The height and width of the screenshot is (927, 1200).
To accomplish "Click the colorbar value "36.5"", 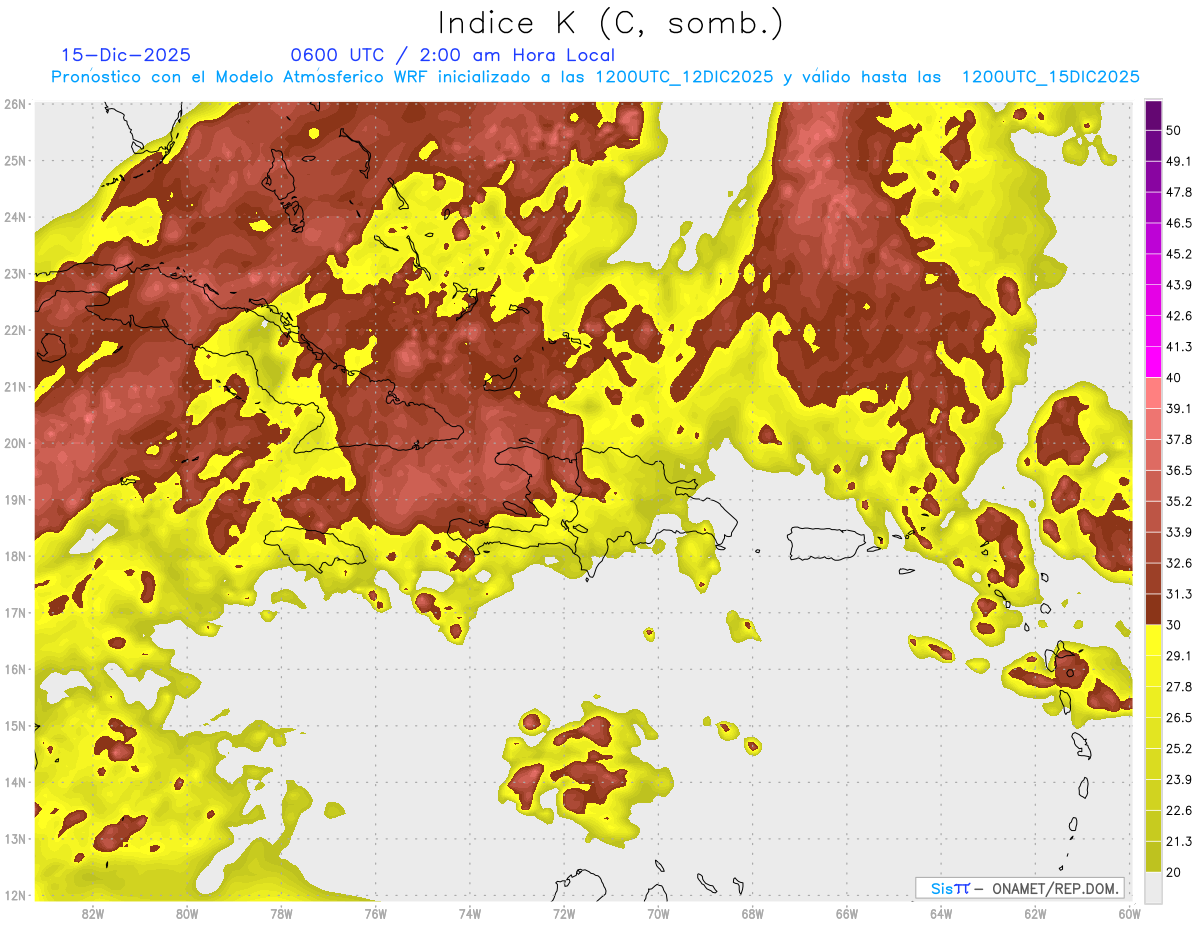I will pos(1179,470).
